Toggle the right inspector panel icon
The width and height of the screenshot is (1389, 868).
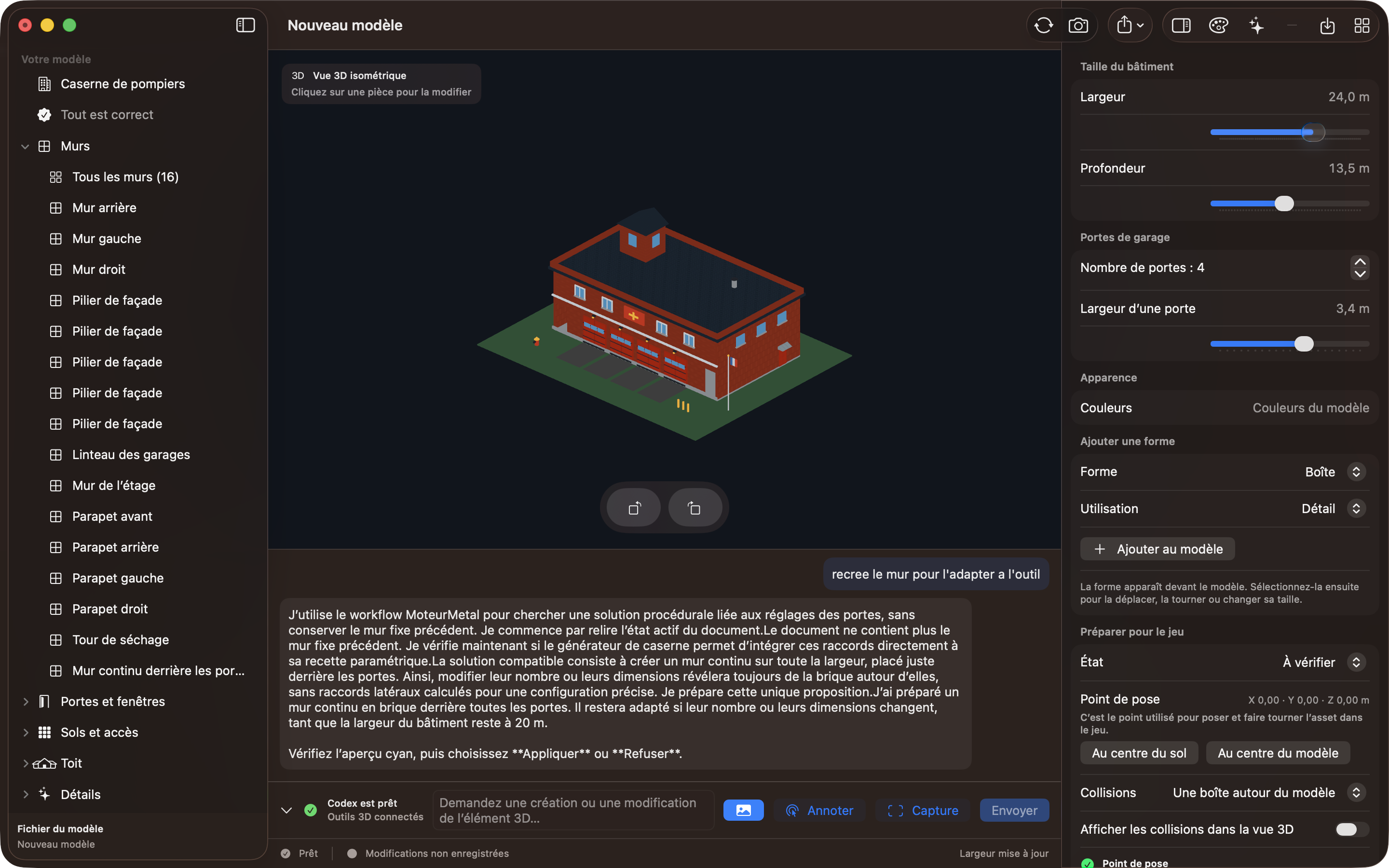point(1181,25)
